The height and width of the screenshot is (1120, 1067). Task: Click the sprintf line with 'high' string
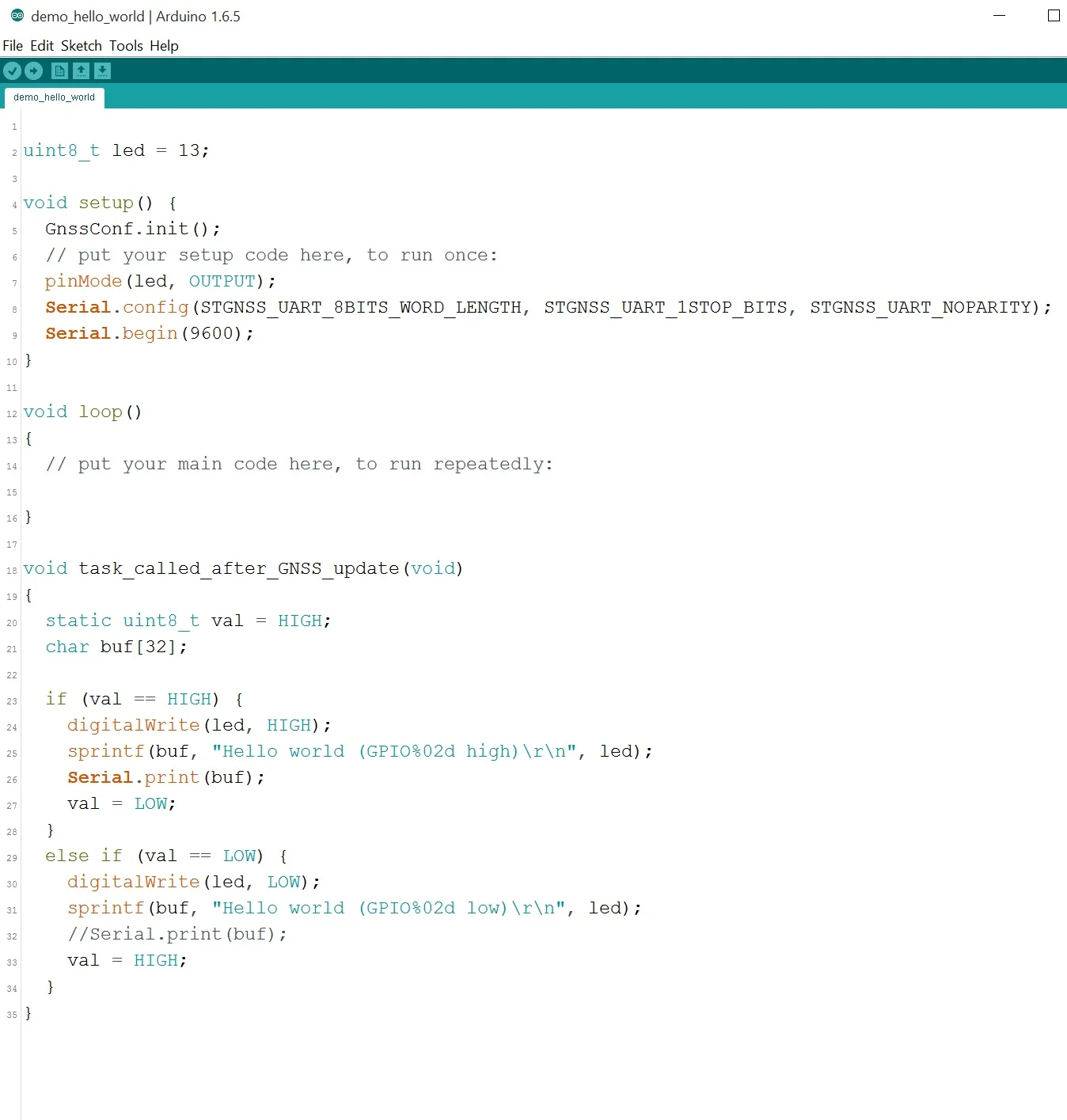pos(360,751)
